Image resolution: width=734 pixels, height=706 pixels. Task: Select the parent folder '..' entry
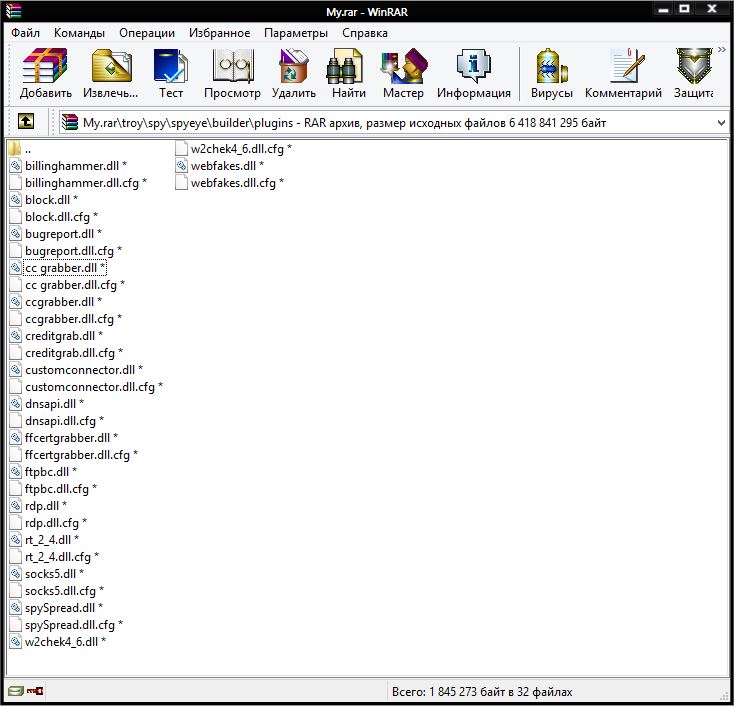coord(20,149)
